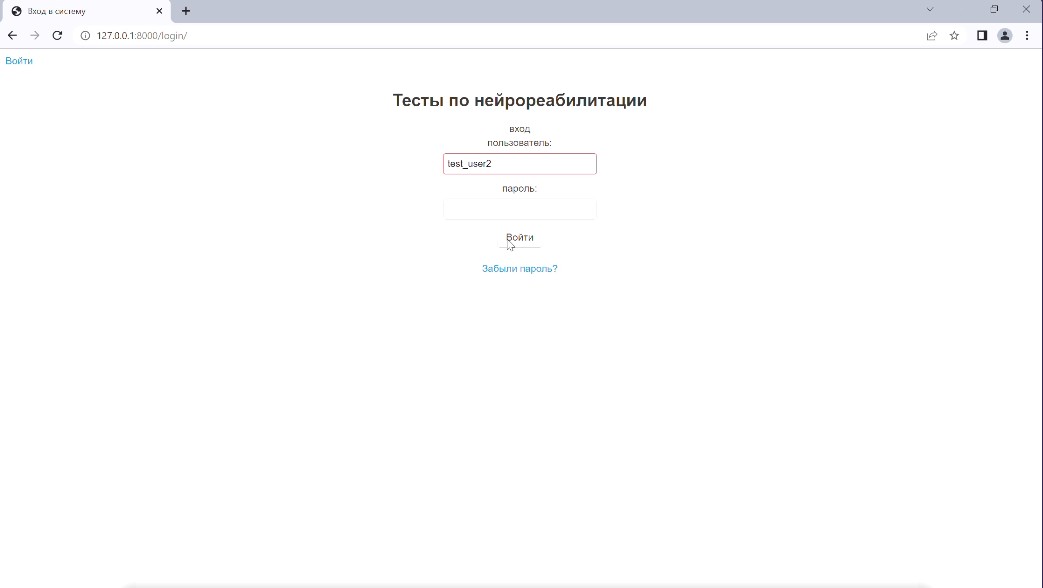Open the Chrome three-dot menu
The image size is (1043, 588).
pos(1027,35)
